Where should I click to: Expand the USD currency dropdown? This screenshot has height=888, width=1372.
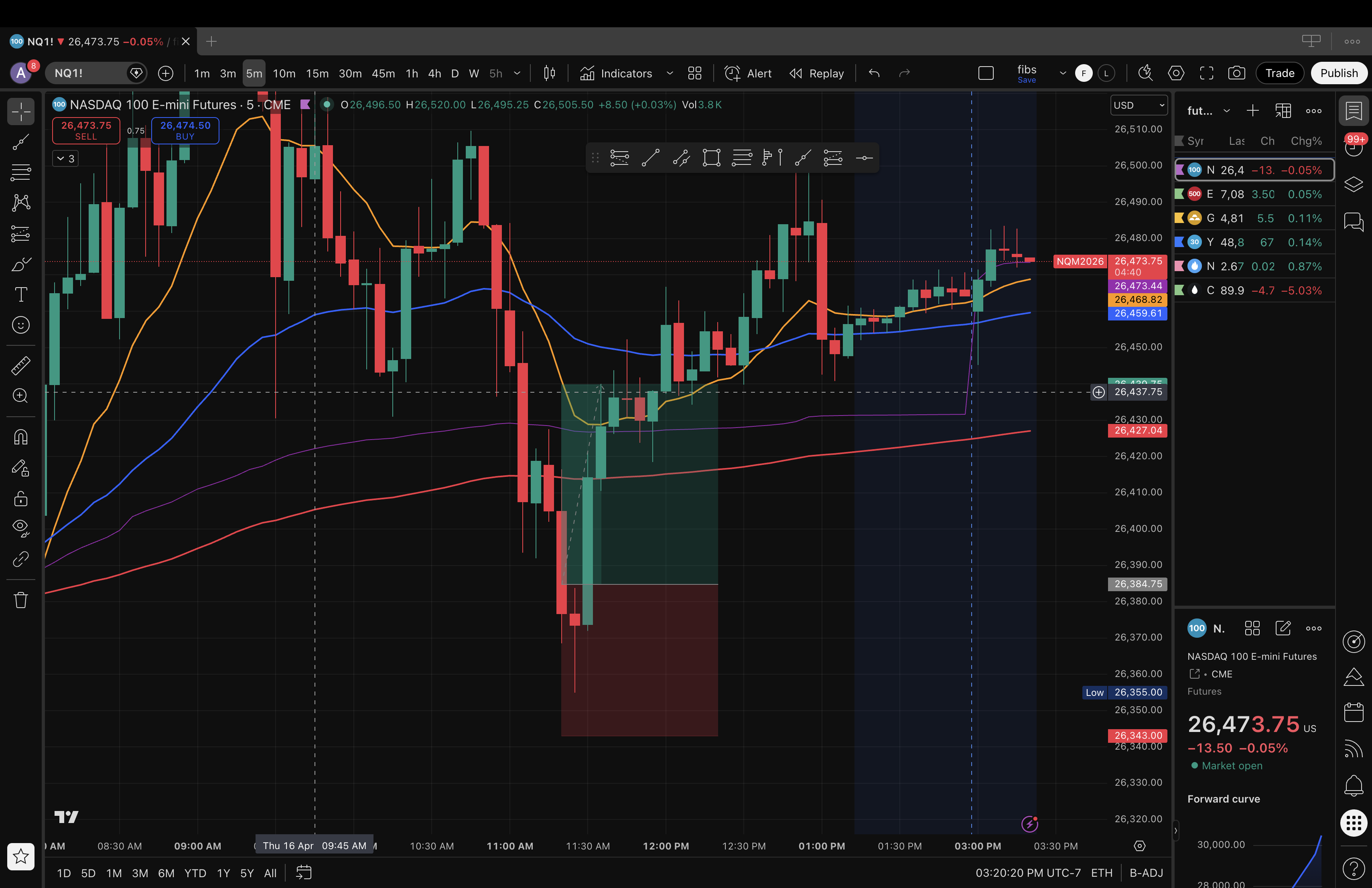click(x=1139, y=105)
